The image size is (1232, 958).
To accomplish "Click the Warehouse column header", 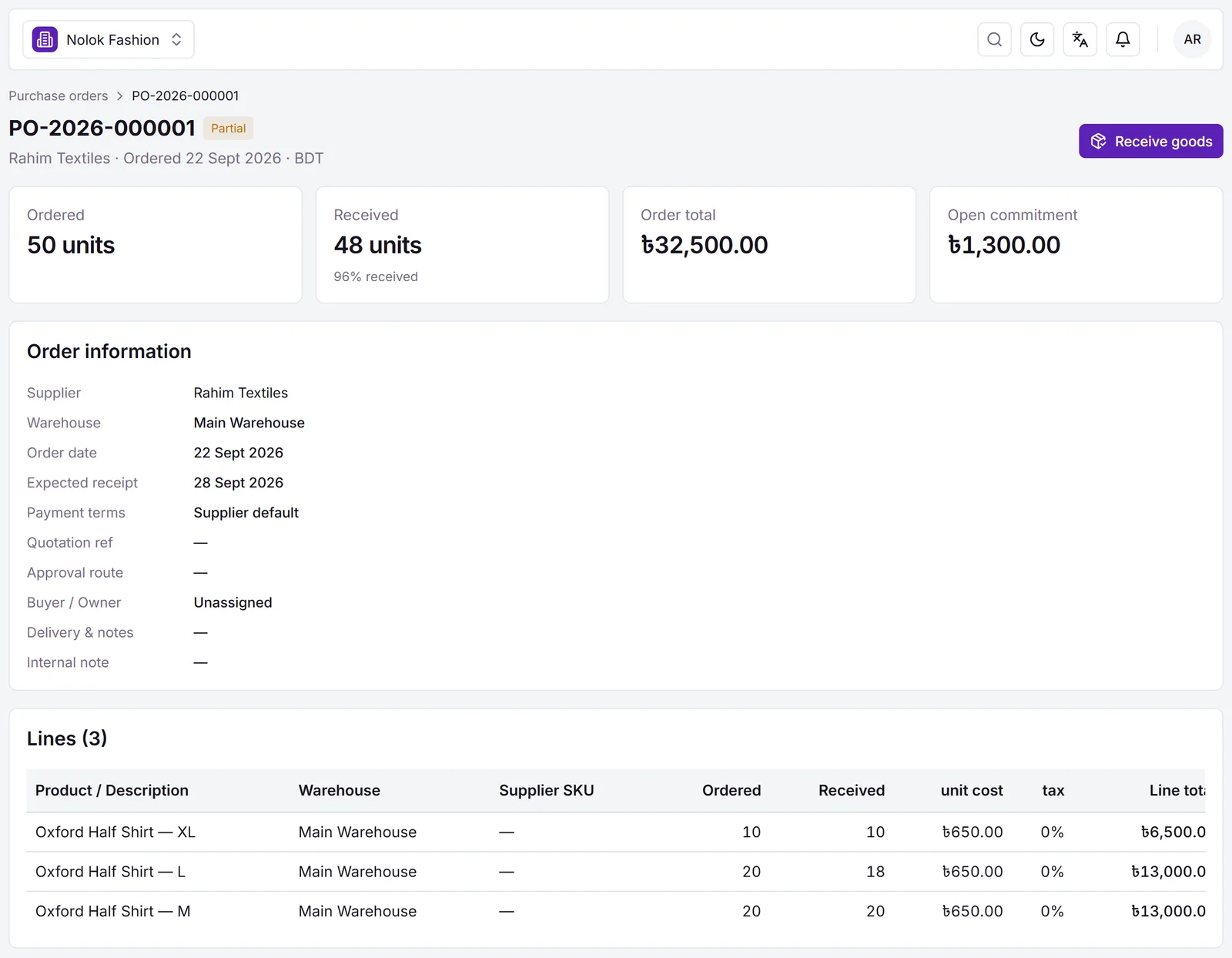I will [x=340, y=790].
